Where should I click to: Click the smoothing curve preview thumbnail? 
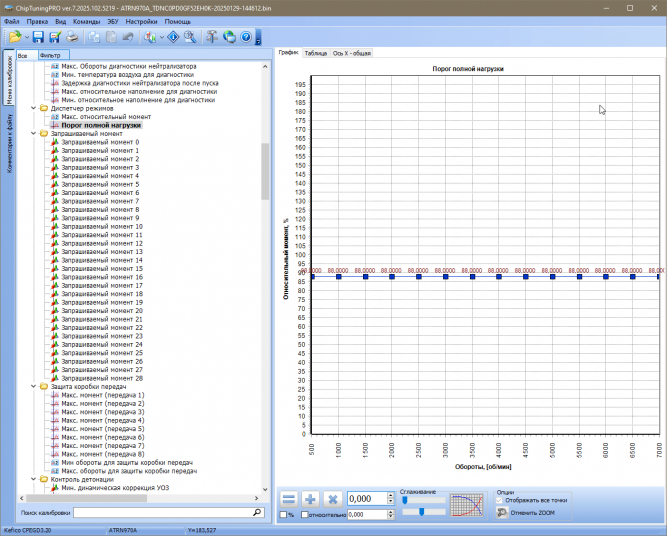point(467,505)
